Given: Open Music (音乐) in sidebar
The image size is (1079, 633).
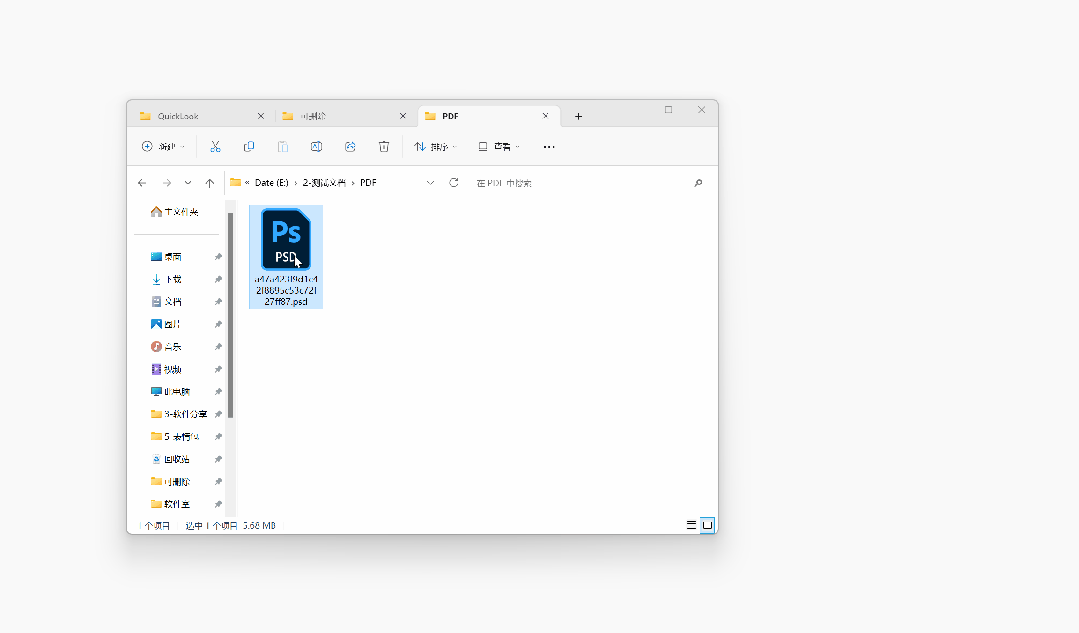Looking at the screenshot, I should point(166,347).
